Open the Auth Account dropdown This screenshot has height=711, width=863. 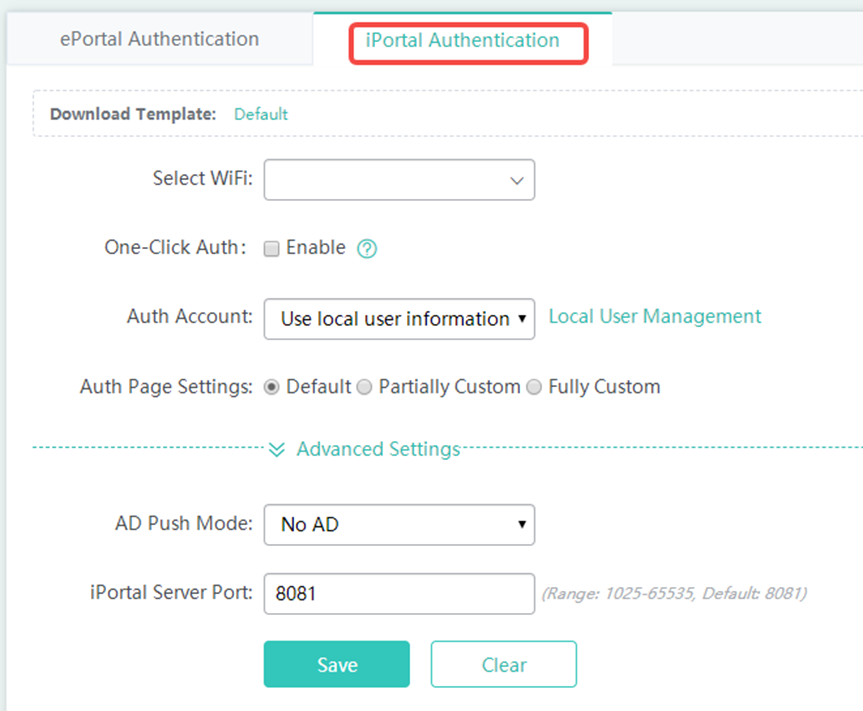point(398,319)
